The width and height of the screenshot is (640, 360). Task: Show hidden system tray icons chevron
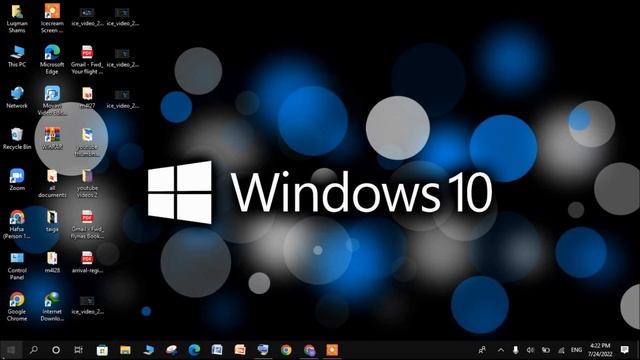(501, 350)
